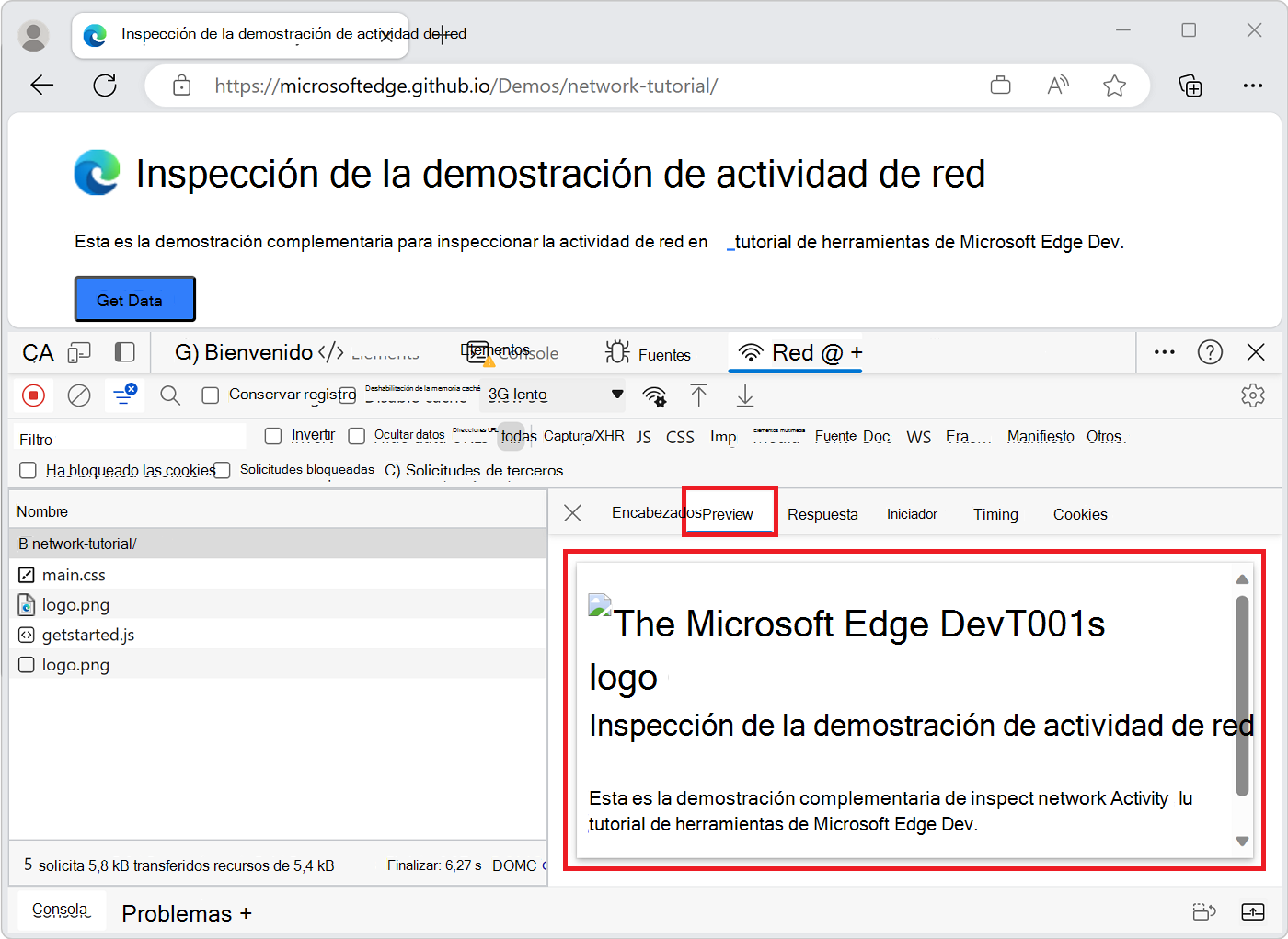Viewport: 1288px width, 939px height.
Task: Open the browser Settings and more menu
Action: [1253, 86]
